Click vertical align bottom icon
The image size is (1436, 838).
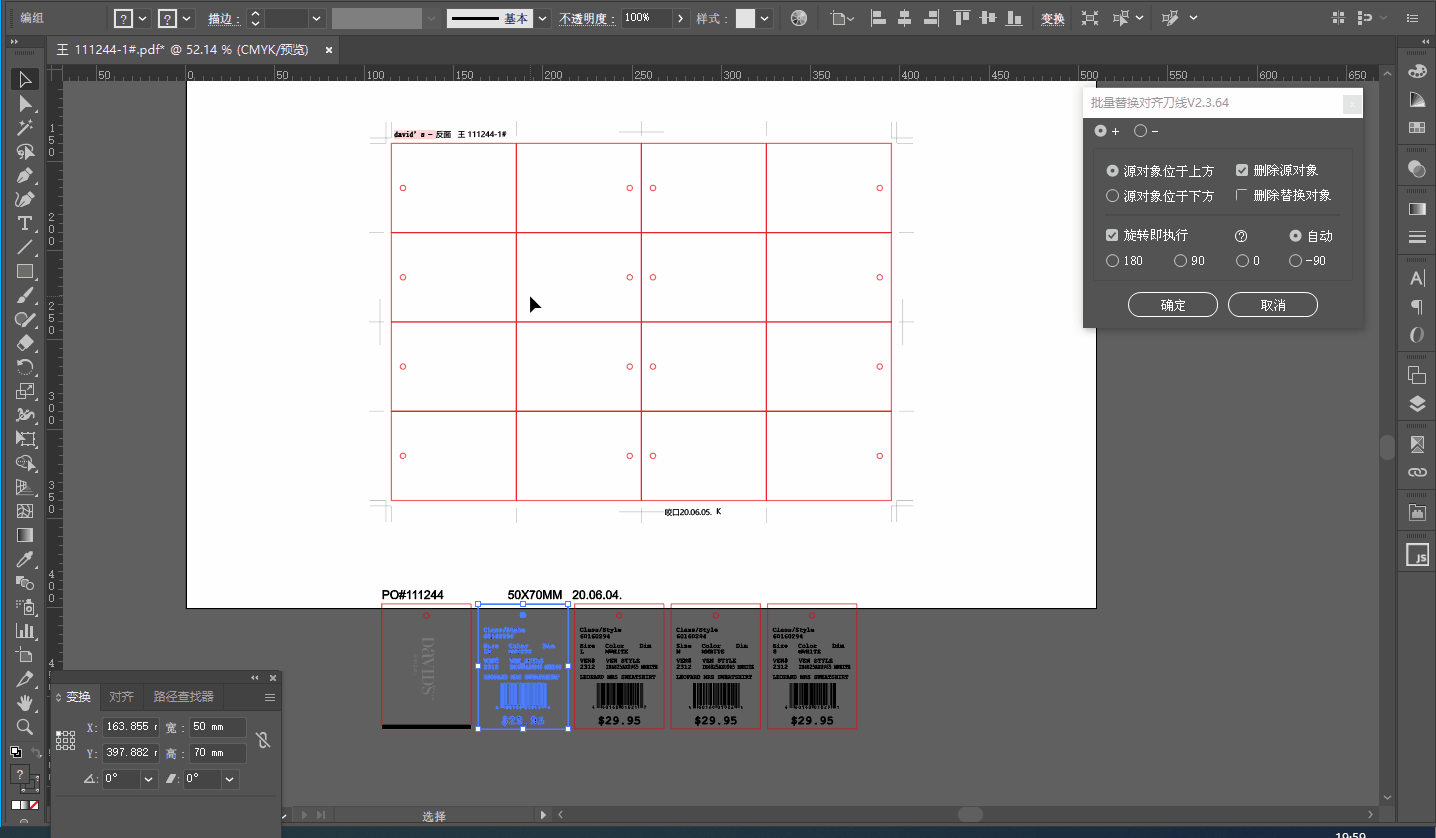[1014, 18]
